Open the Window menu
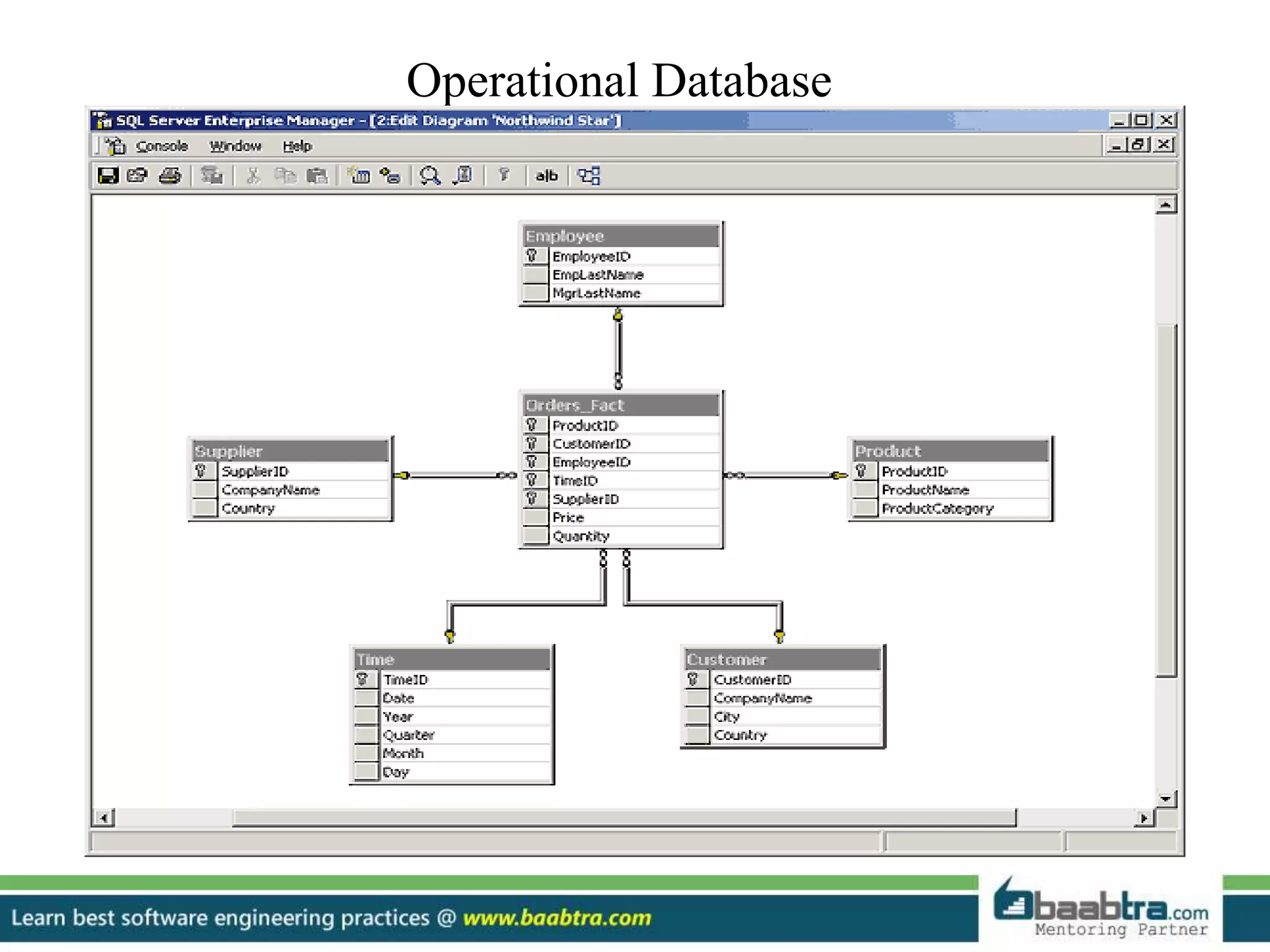The image size is (1270, 952). point(236,146)
